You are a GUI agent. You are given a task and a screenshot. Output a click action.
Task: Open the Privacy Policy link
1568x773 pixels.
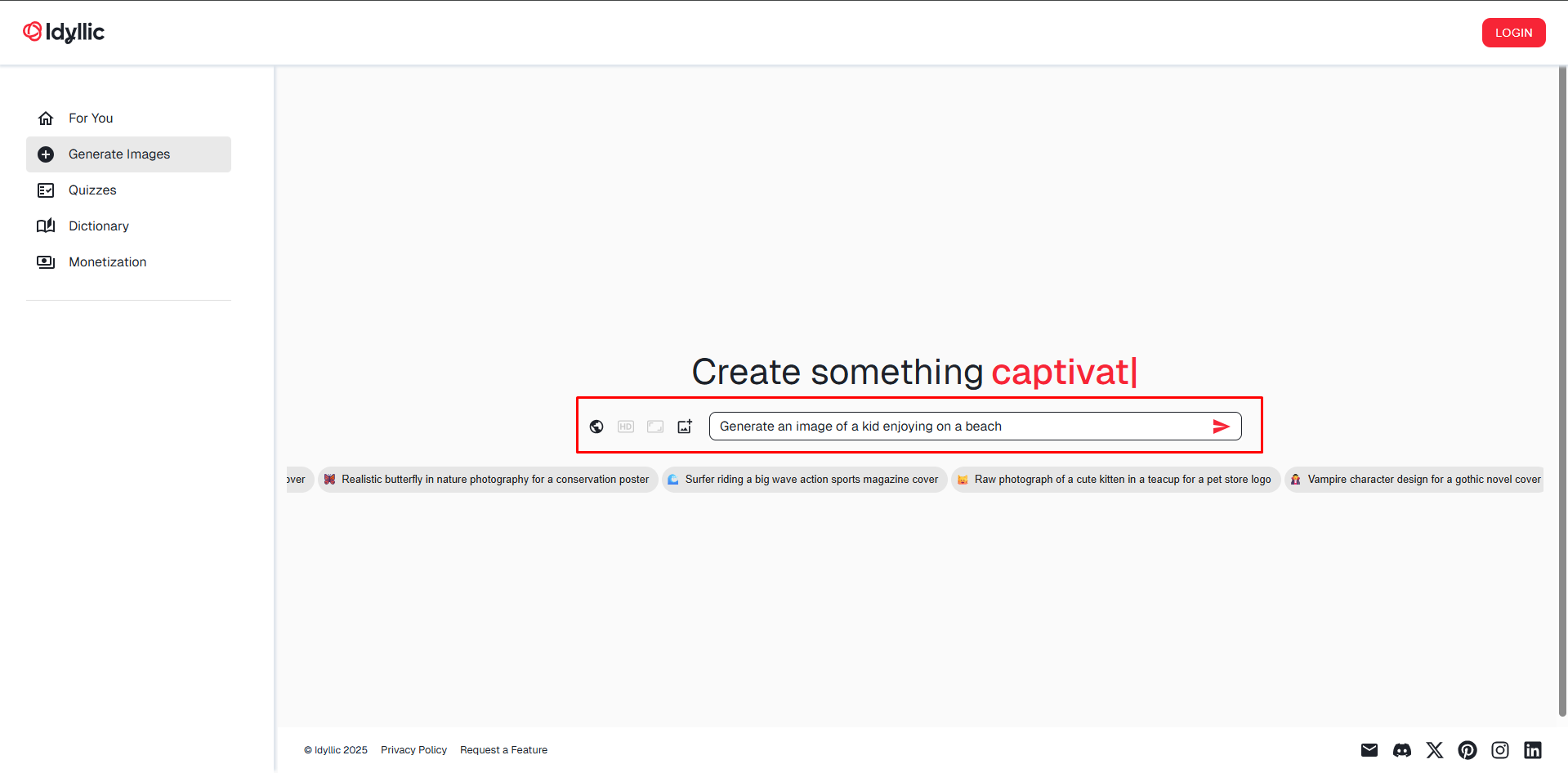413,750
